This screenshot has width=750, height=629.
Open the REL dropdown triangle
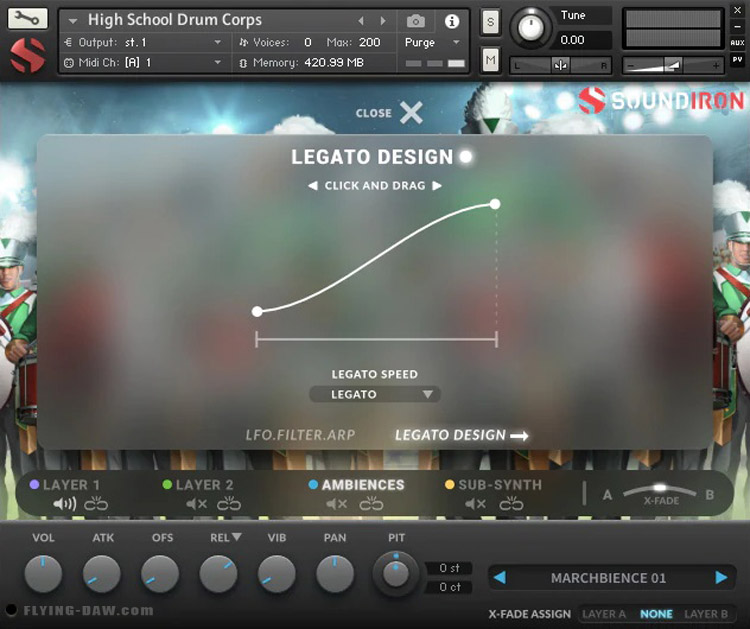coord(237,537)
